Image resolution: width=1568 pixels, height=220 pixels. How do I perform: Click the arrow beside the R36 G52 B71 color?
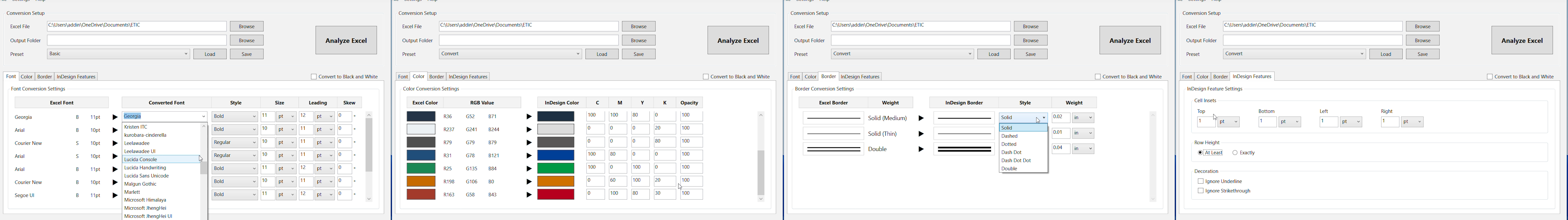pyautogui.click(x=529, y=117)
